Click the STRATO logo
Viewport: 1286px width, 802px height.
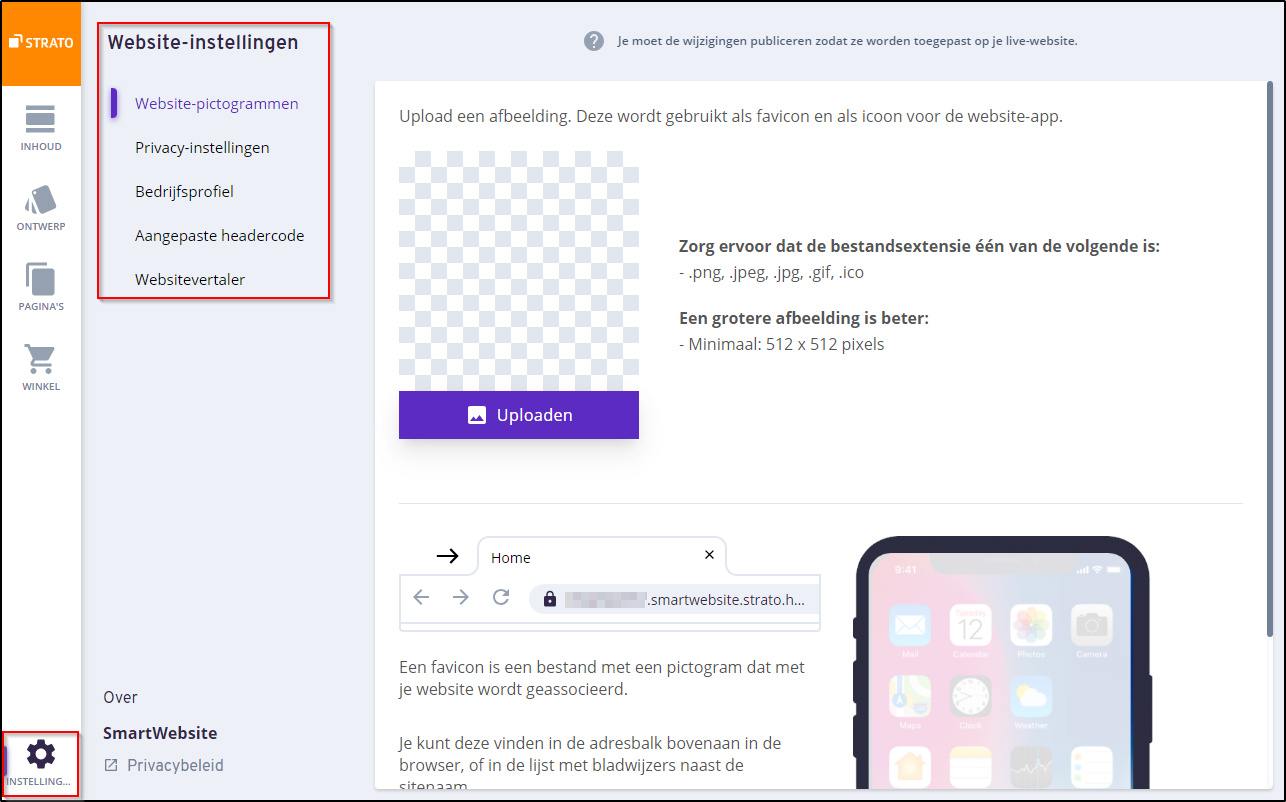(x=41, y=43)
